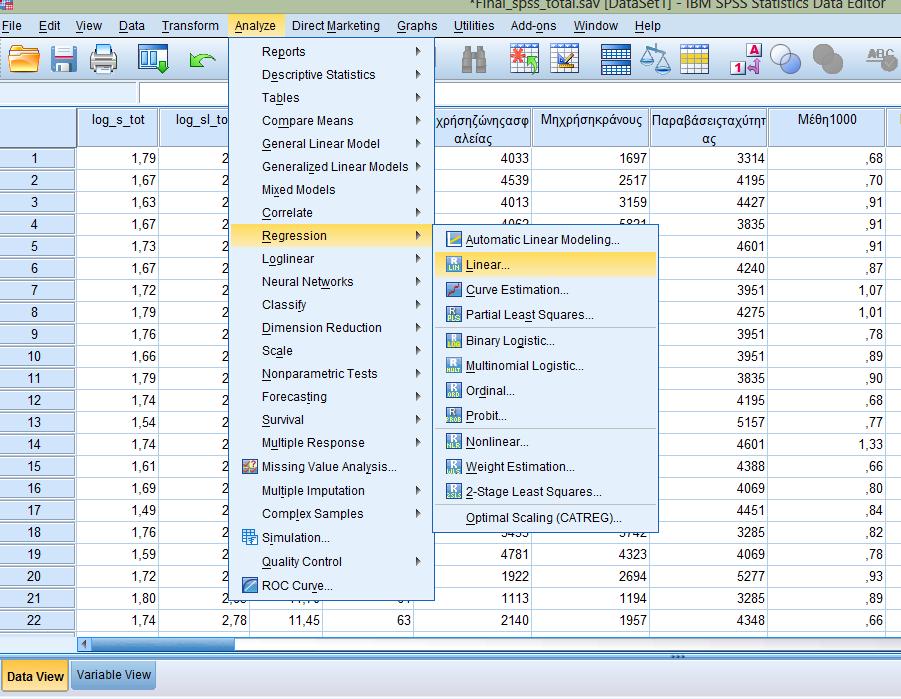Expand Mixed Models submenu
Image resolution: width=901 pixels, height=699 pixels.
click(331, 190)
